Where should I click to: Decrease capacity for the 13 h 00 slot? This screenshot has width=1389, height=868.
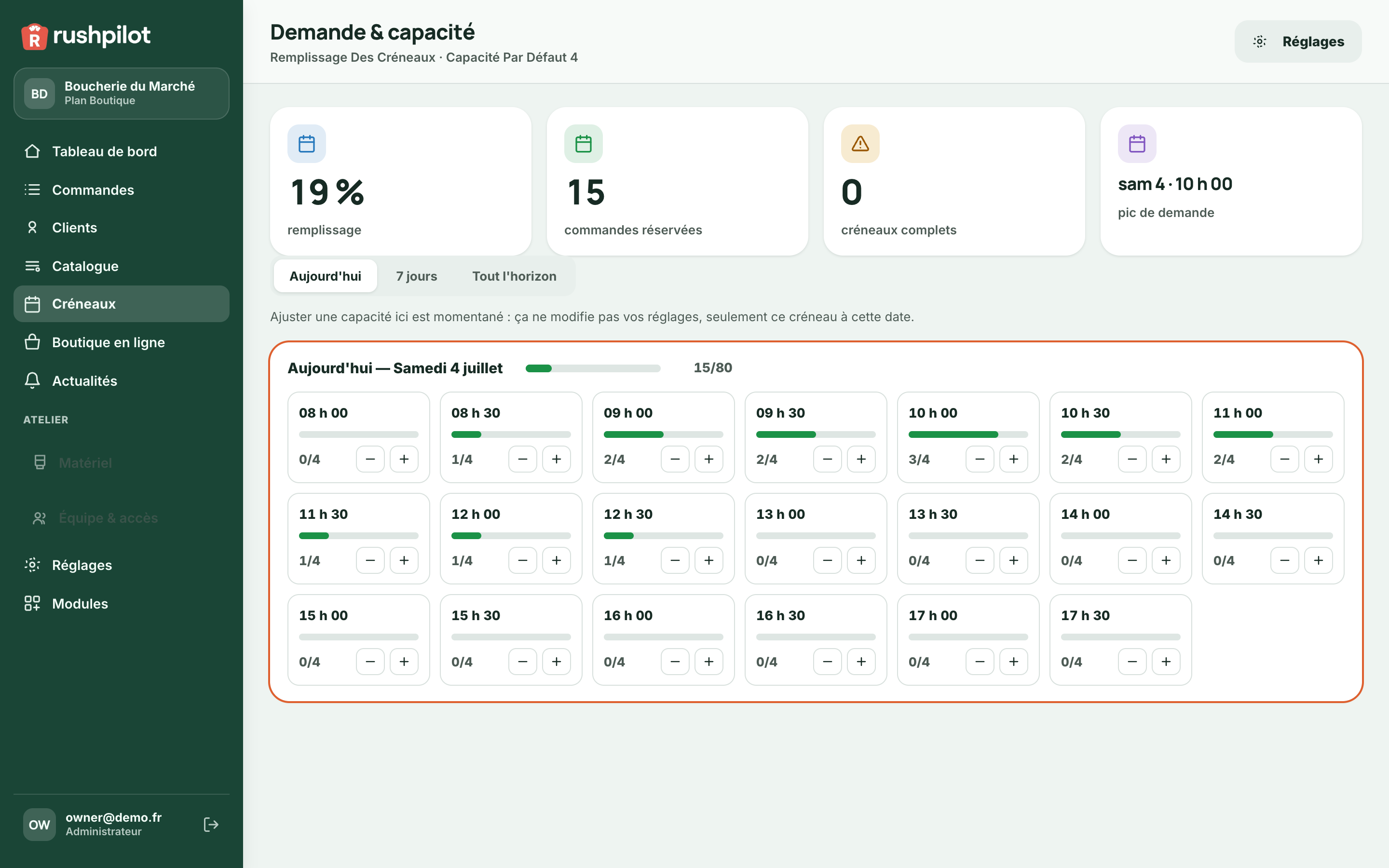pos(827,560)
